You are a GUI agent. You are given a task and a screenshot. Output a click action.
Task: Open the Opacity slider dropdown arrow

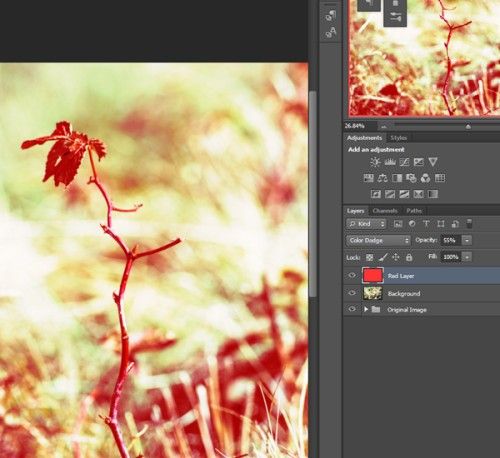(467, 240)
